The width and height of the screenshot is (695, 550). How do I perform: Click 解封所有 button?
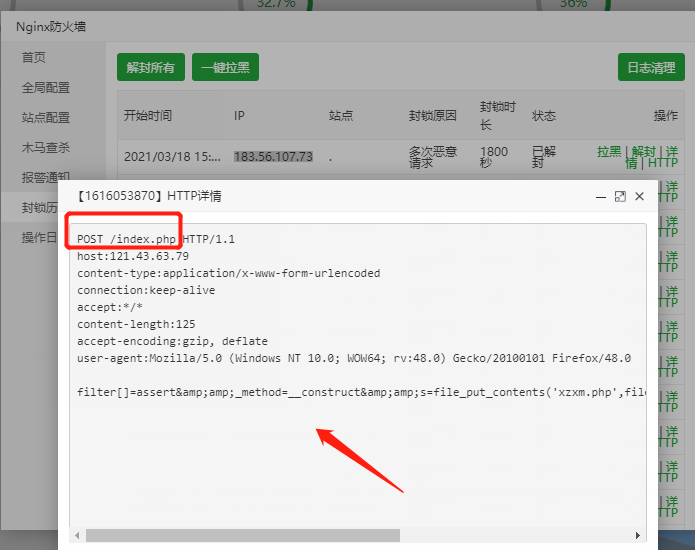(x=151, y=67)
